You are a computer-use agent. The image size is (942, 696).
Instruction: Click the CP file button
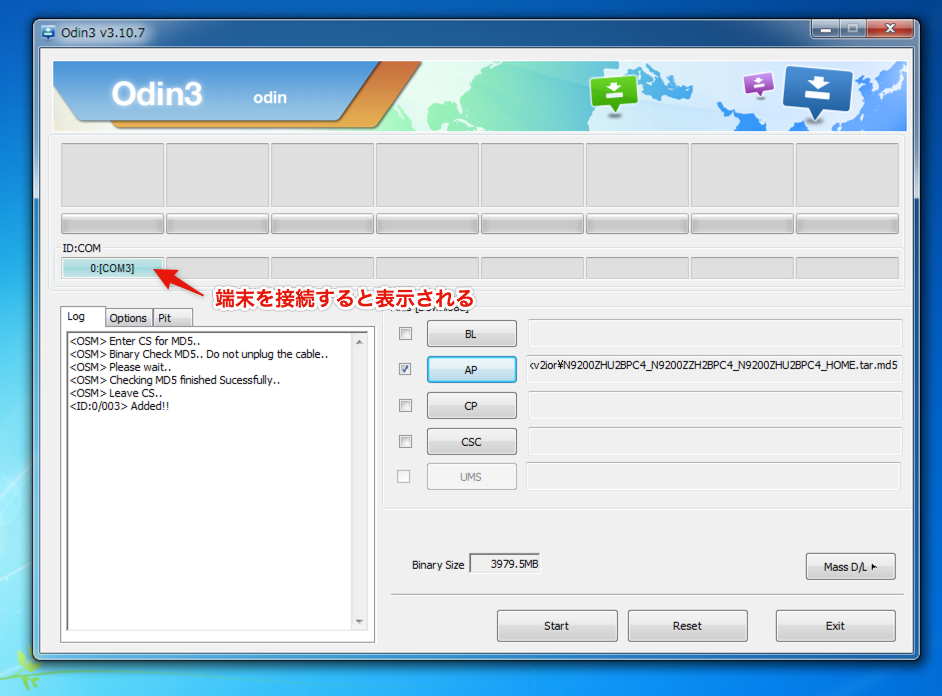(472, 406)
